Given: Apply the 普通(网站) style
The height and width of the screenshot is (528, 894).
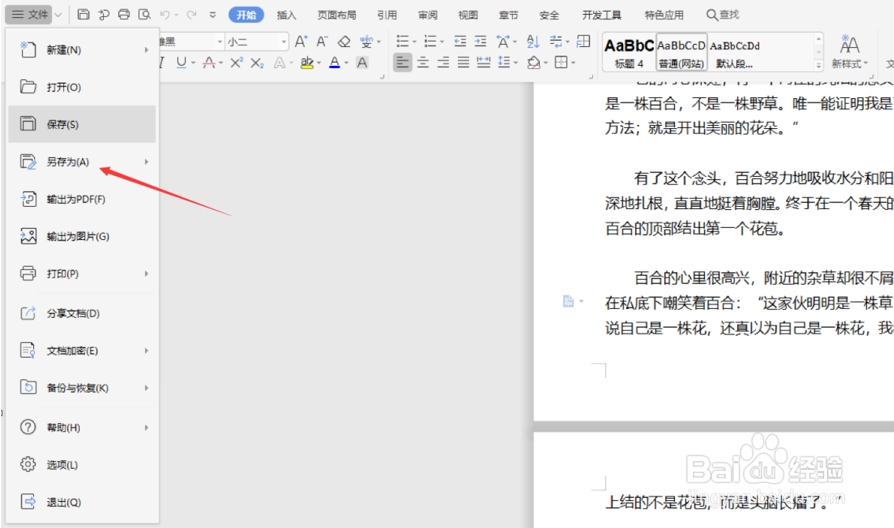Looking at the screenshot, I should point(681,52).
